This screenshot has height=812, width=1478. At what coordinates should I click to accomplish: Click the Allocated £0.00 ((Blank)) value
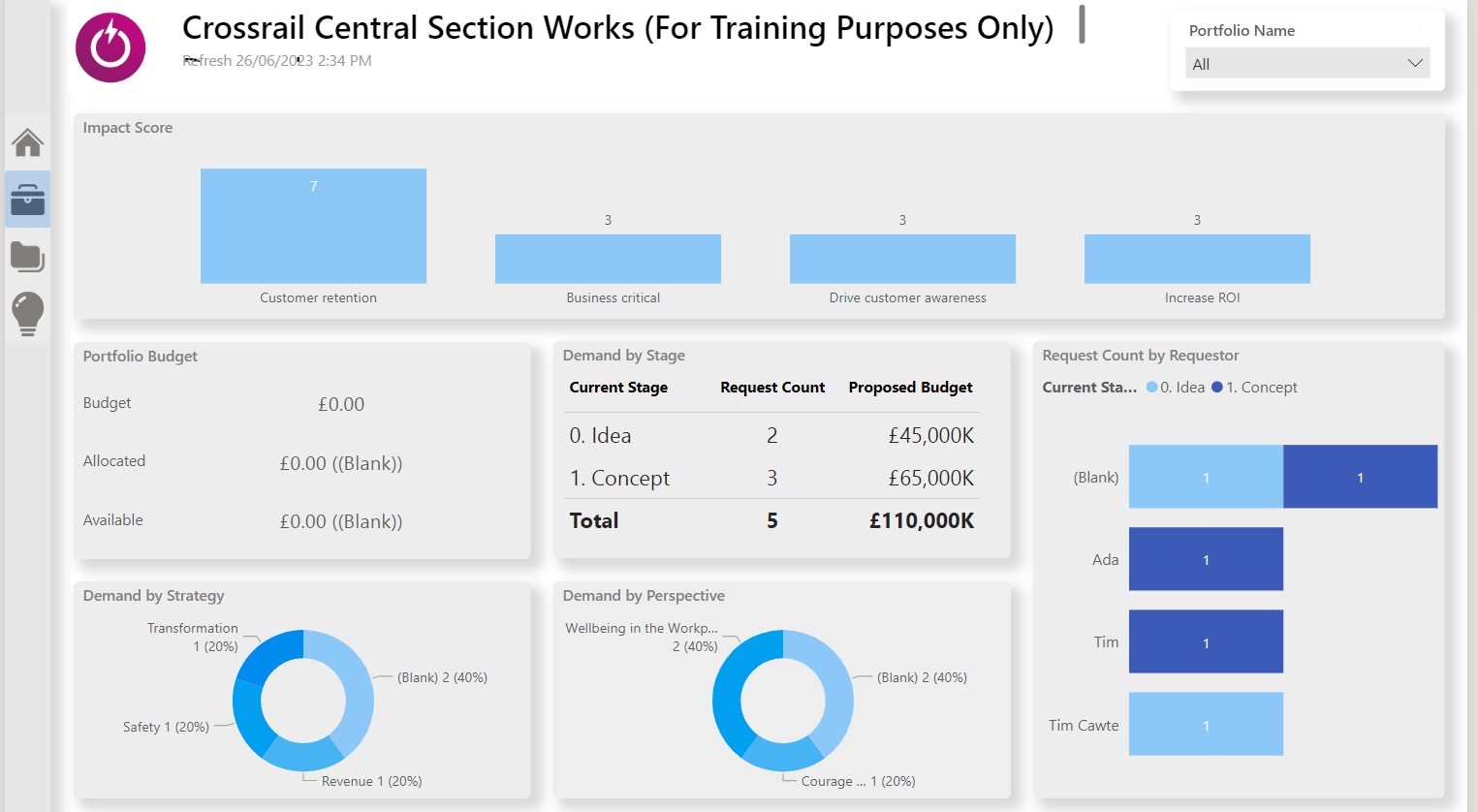pyautogui.click(x=341, y=463)
